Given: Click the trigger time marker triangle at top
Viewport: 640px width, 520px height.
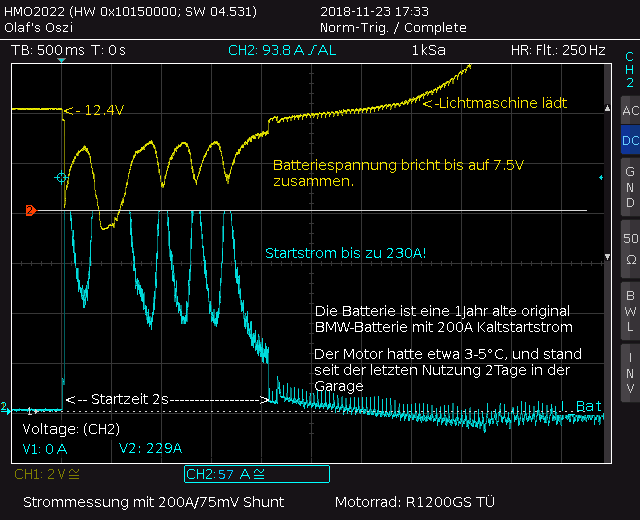Looking at the screenshot, I should click(x=61, y=60).
